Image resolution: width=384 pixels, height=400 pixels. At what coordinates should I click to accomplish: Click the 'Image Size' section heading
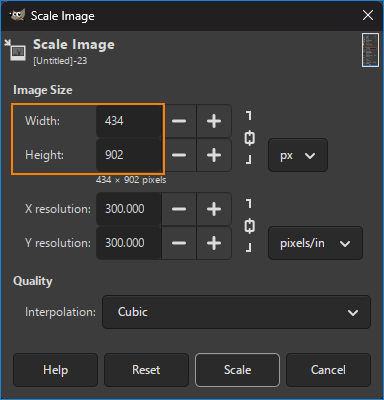[x=43, y=90]
